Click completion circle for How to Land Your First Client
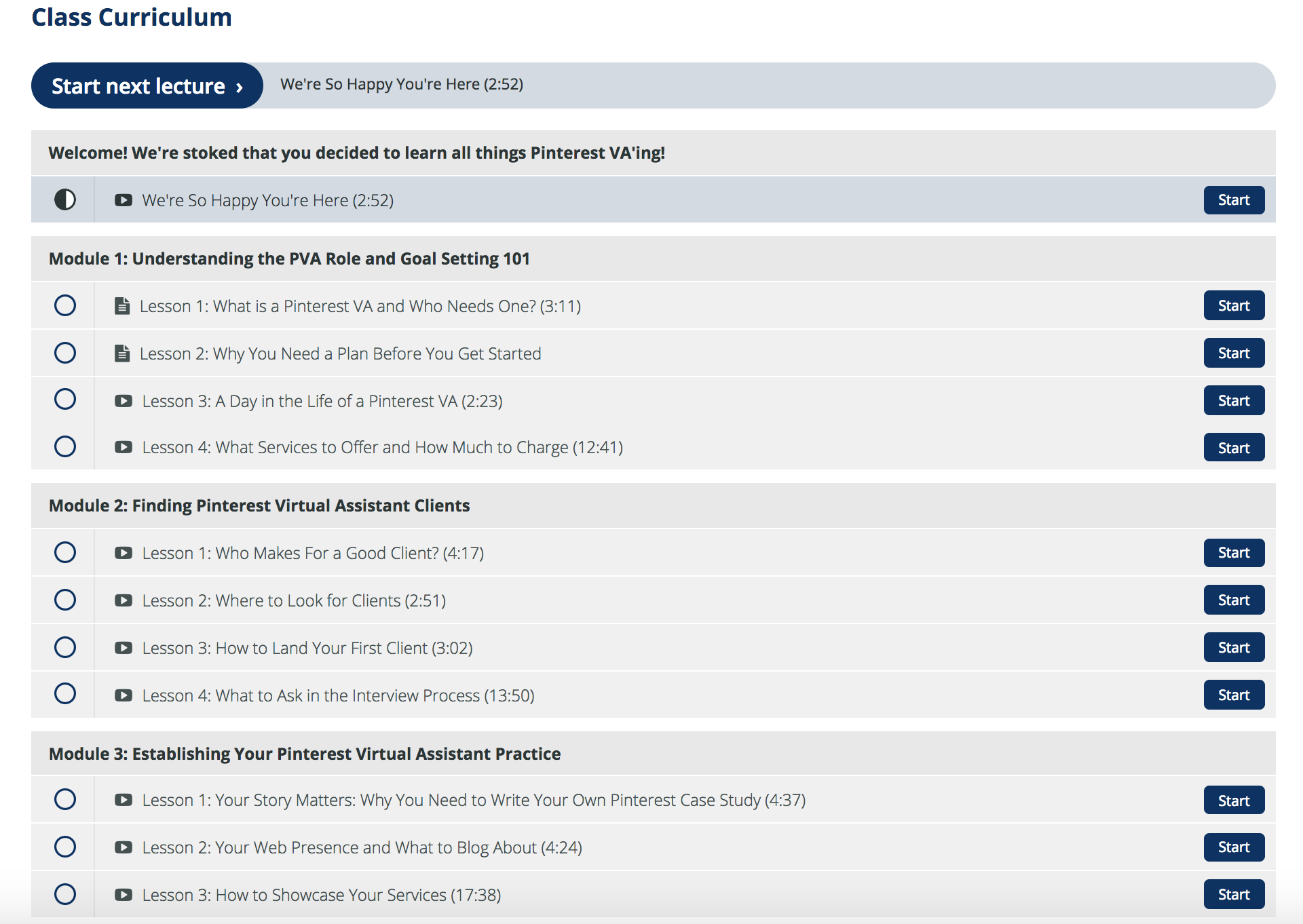Image resolution: width=1303 pixels, height=924 pixels. tap(65, 647)
